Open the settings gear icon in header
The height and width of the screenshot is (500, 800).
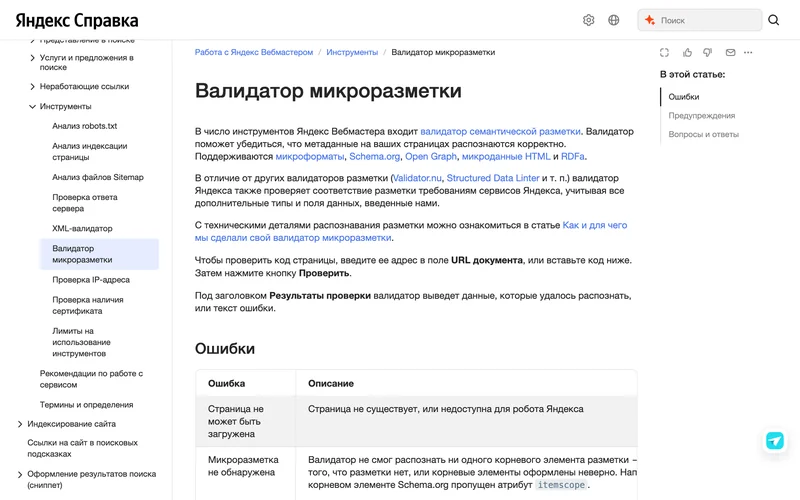[588, 20]
